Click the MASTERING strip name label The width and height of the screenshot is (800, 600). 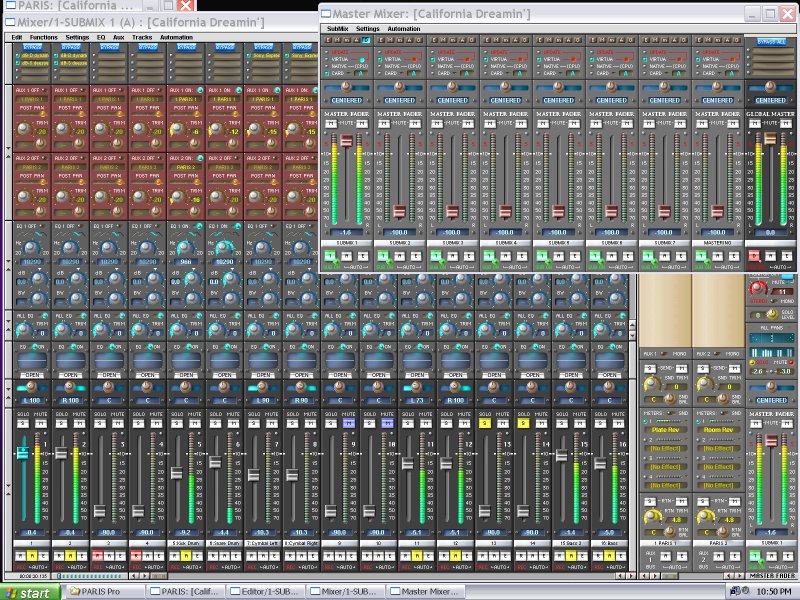pos(718,243)
